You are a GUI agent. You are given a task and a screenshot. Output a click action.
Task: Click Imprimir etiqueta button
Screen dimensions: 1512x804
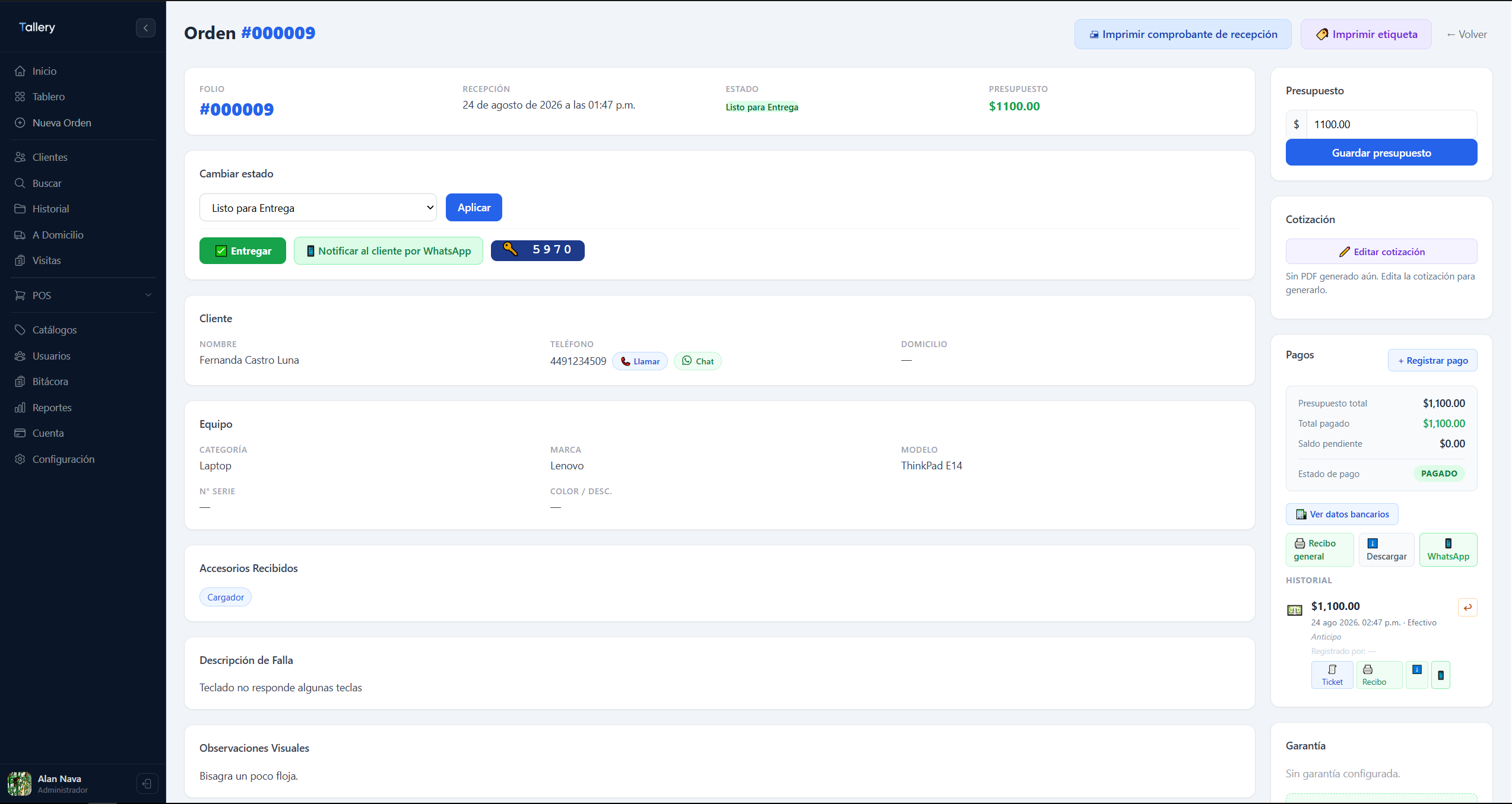[1366, 34]
